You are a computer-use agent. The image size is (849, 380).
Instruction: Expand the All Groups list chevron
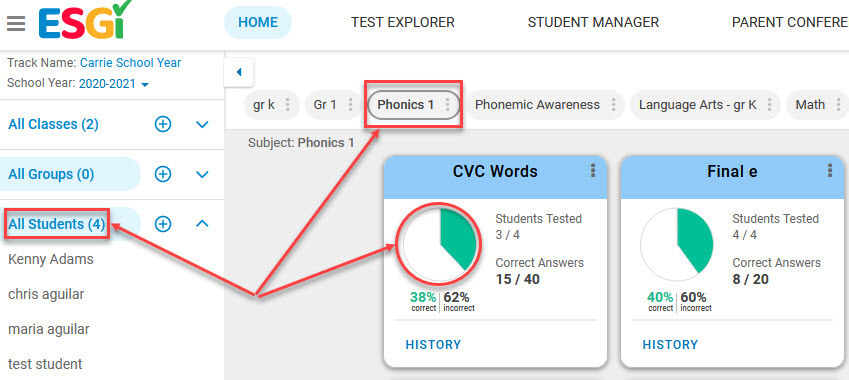click(x=202, y=174)
